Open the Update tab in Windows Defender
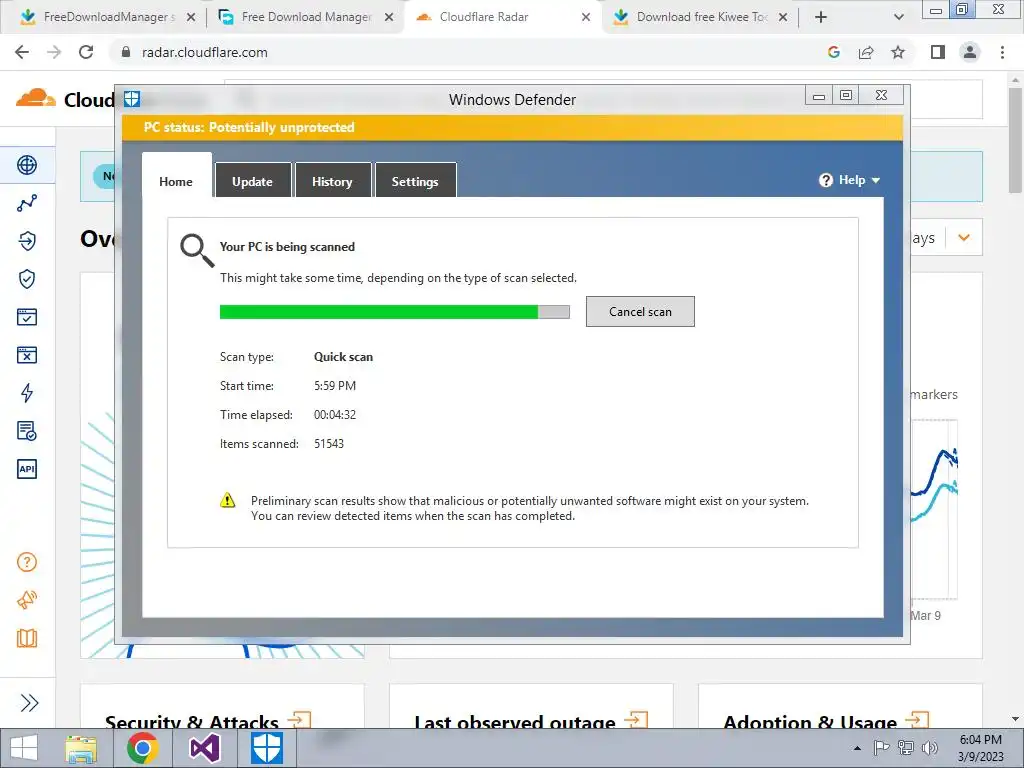 click(x=253, y=181)
